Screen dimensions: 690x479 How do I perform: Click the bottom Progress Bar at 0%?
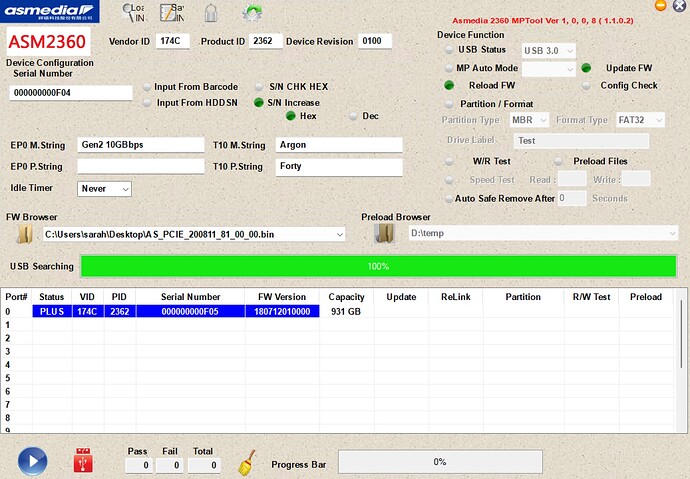click(440, 462)
